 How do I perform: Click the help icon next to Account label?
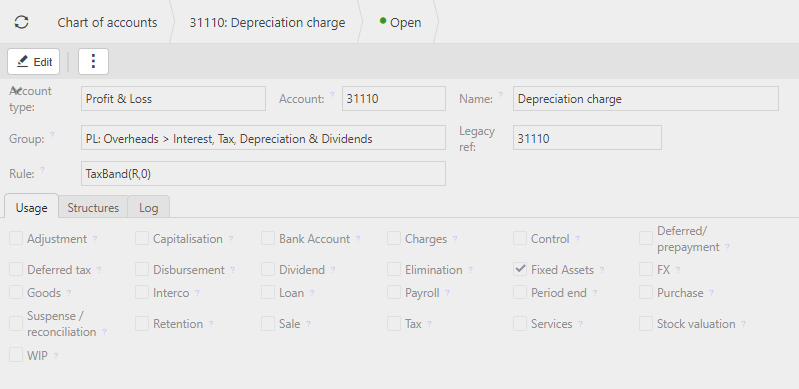coord(332,94)
